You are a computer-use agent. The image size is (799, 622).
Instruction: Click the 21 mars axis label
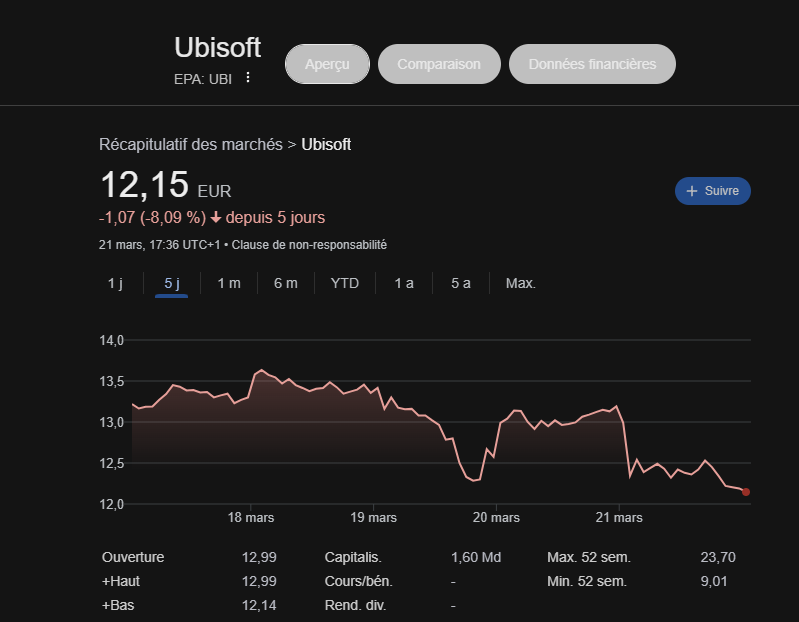619,518
